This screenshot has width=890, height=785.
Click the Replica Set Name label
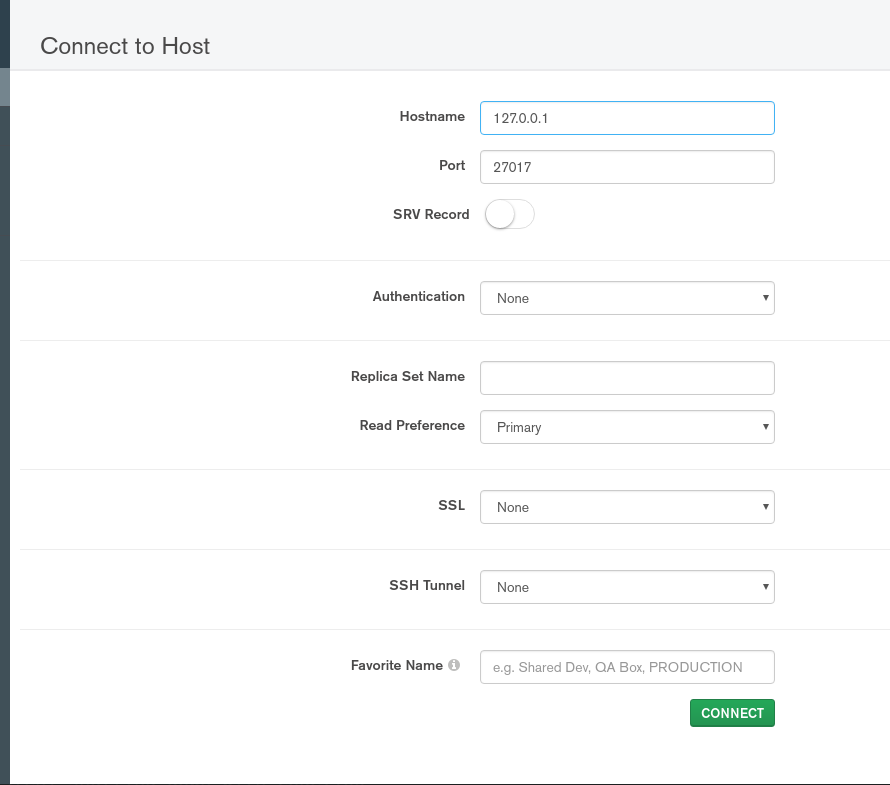(407, 377)
